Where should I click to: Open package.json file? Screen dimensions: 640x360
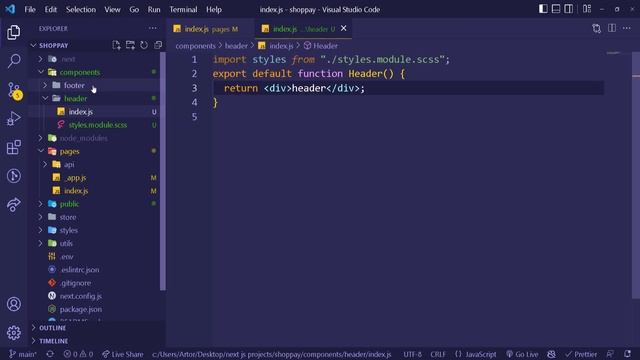coord(81,309)
